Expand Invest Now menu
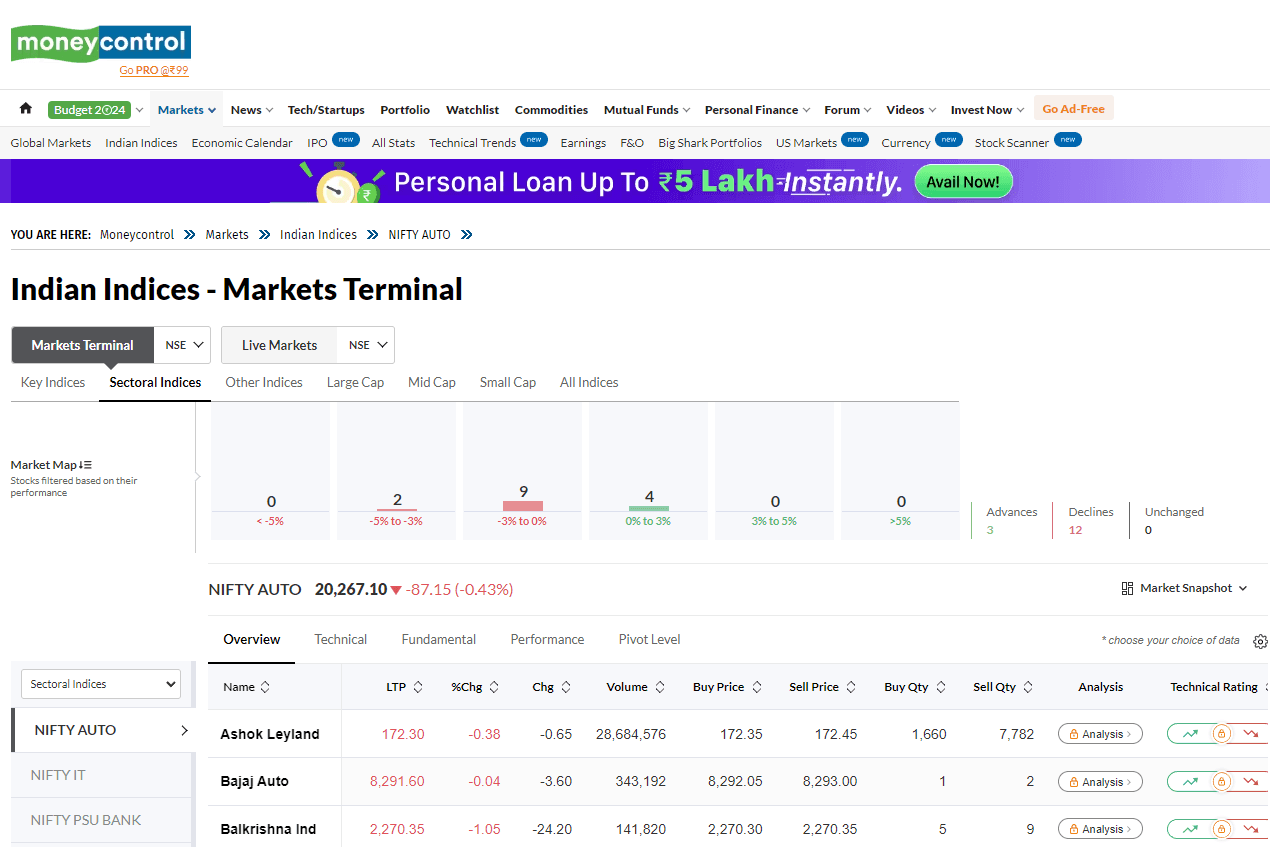The height and width of the screenshot is (847, 1270). [987, 110]
